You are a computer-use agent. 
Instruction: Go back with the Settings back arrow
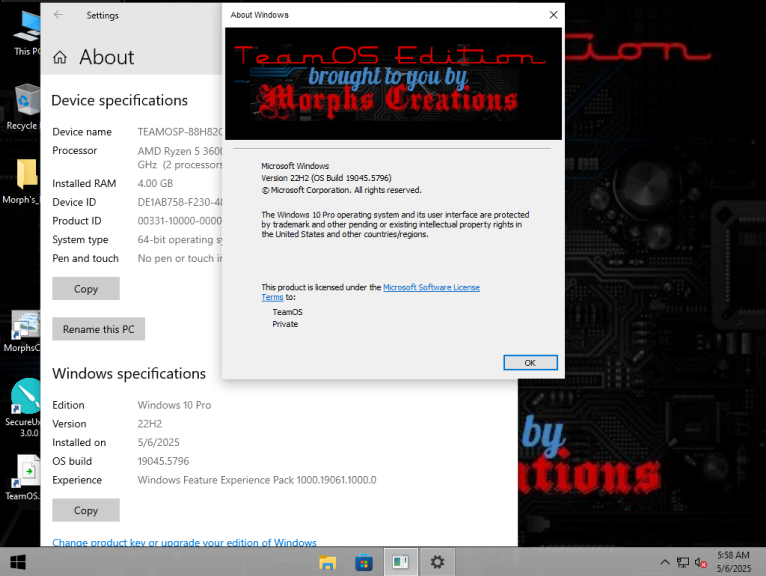click(x=59, y=15)
